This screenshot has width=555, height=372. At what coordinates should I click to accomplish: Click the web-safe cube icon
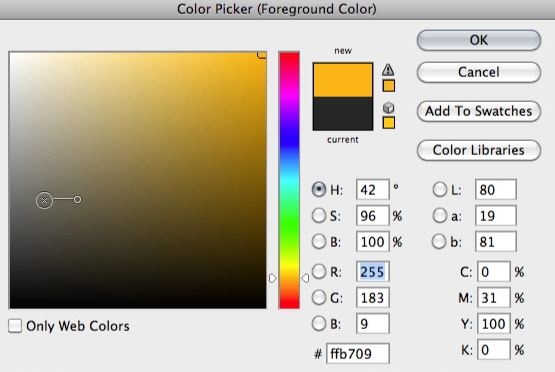click(x=388, y=108)
